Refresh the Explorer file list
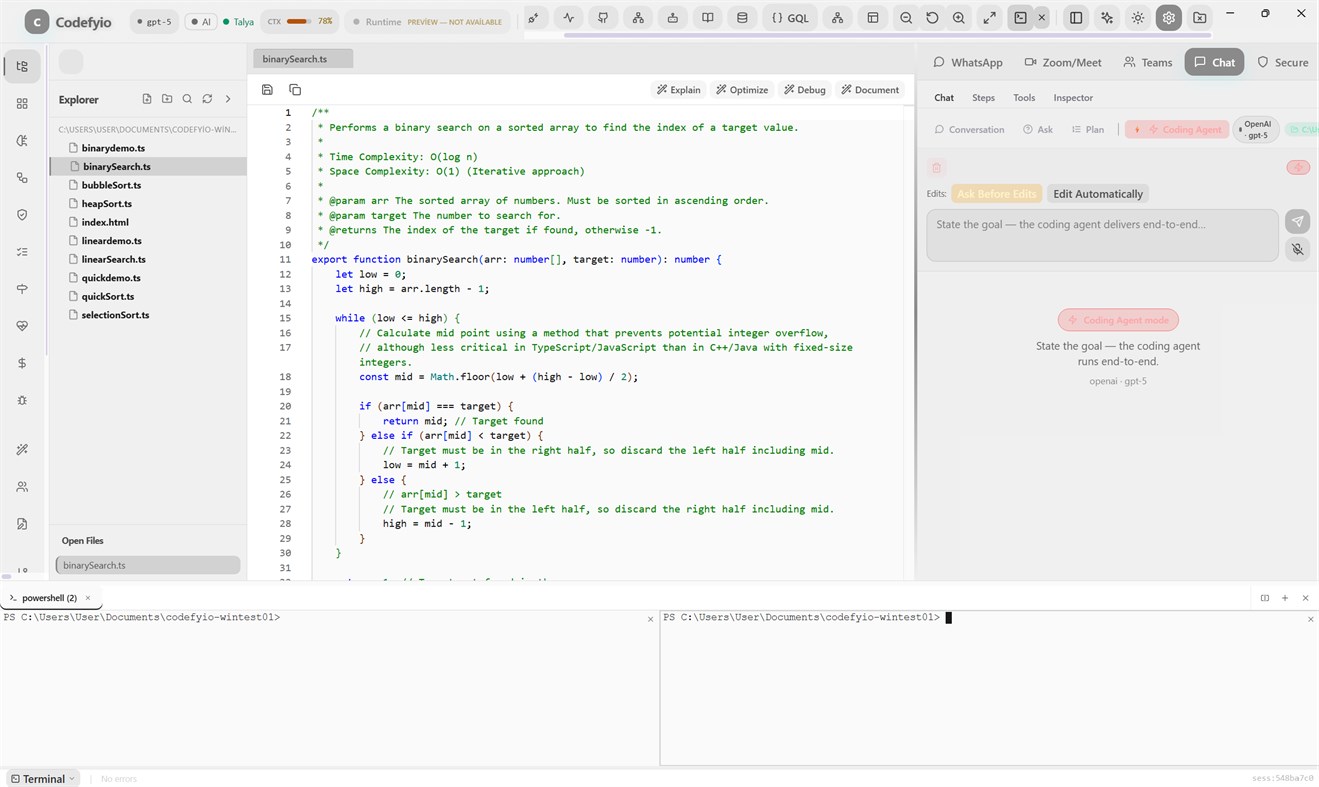The height and width of the screenshot is (787, 1319). (207, 99)
